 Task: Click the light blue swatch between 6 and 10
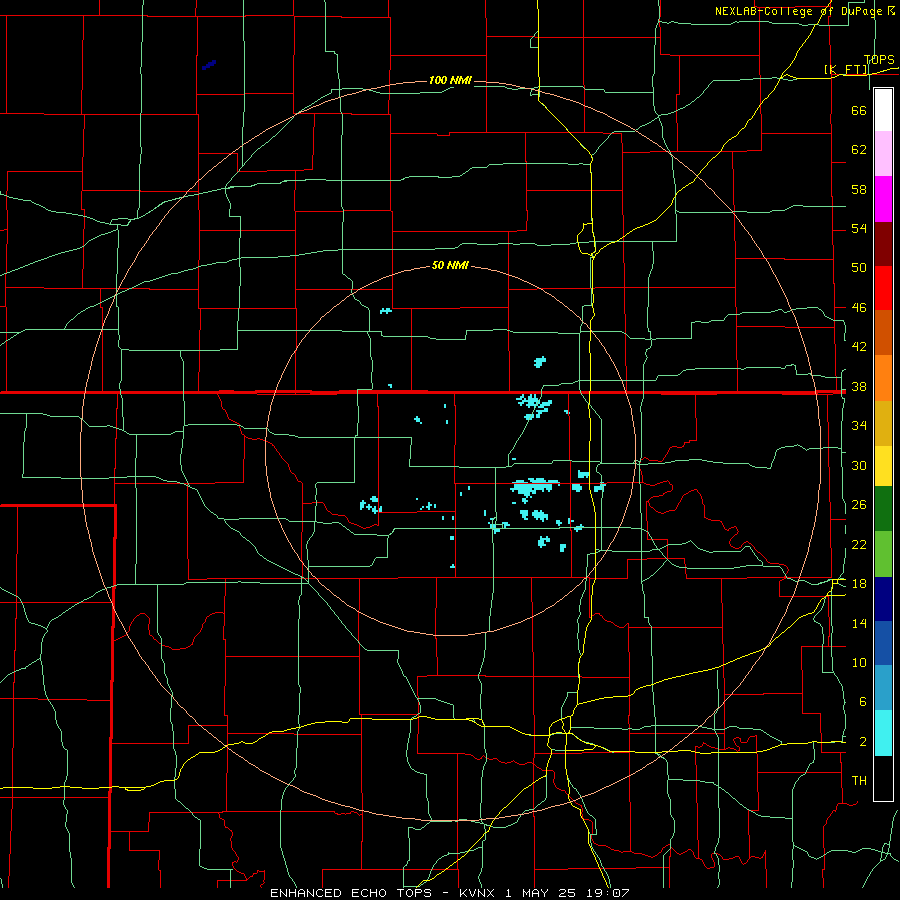(883, 687)
